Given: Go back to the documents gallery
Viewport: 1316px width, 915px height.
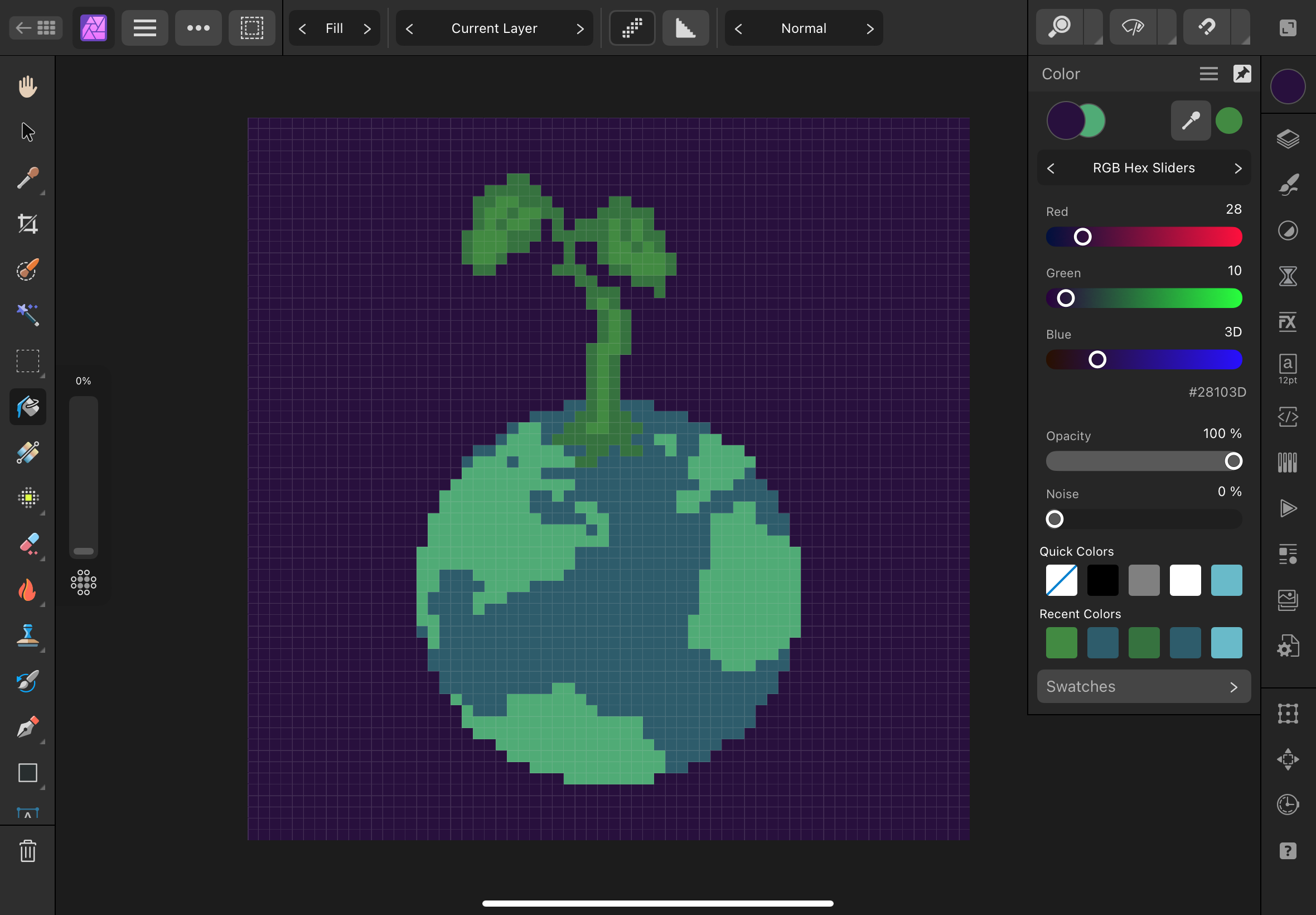Looking at the screenshot, I should [36, 27].
